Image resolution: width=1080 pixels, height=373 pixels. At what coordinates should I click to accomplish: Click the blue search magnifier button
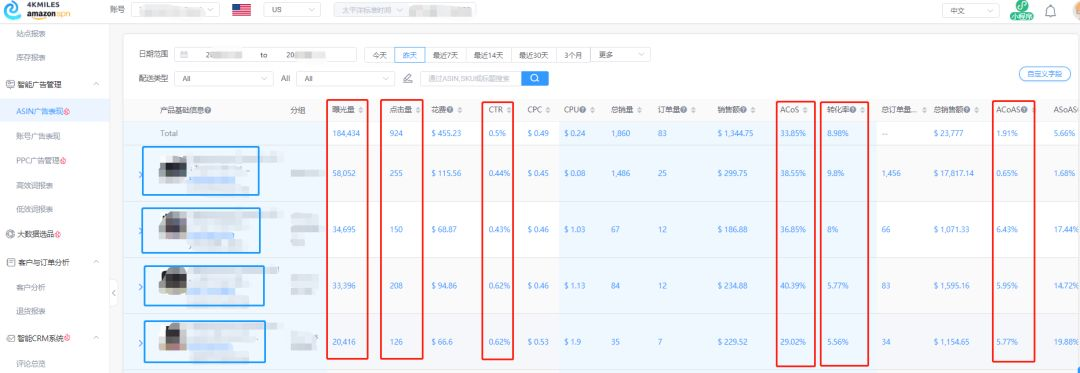tap(534, 78)
